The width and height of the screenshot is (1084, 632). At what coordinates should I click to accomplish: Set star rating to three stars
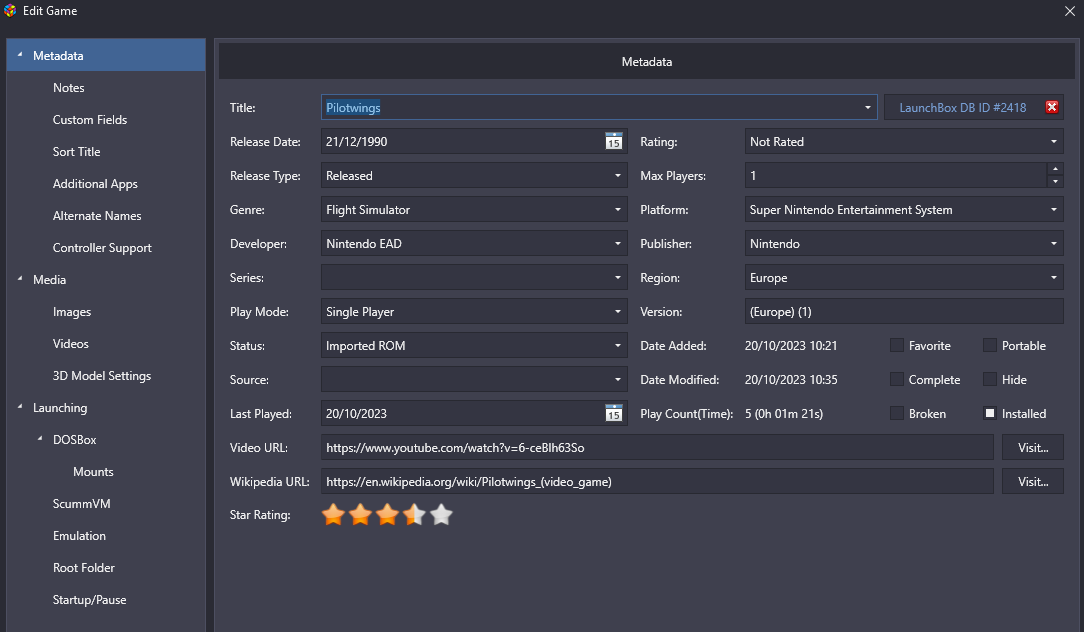tap(387, 514)
